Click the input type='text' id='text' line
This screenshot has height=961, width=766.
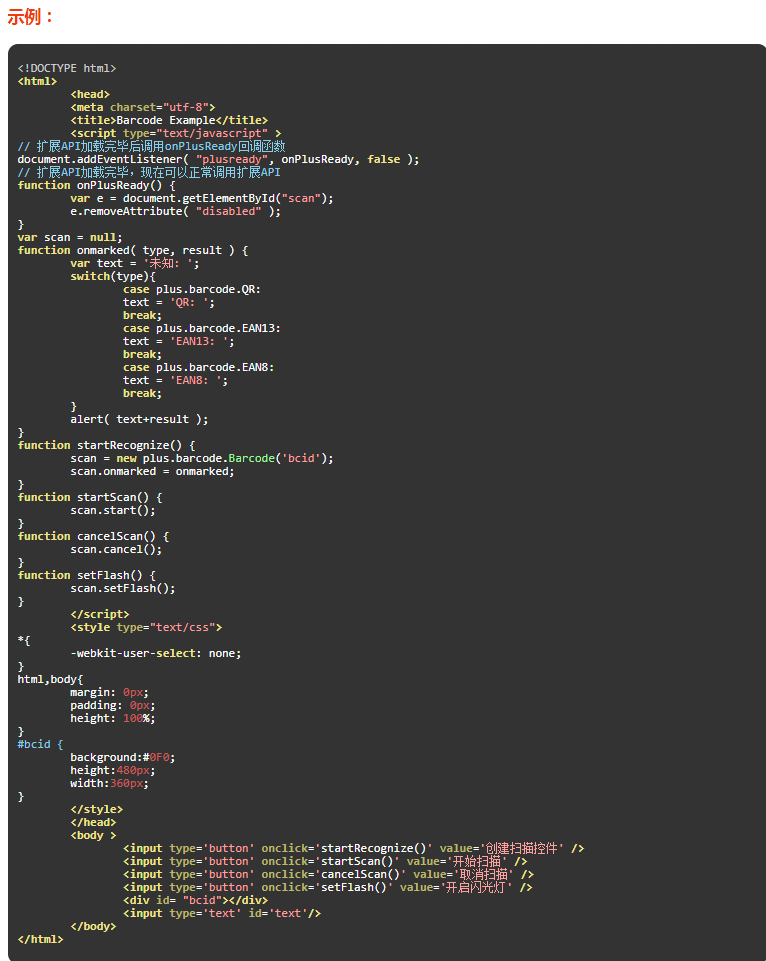tap(222, 913)
